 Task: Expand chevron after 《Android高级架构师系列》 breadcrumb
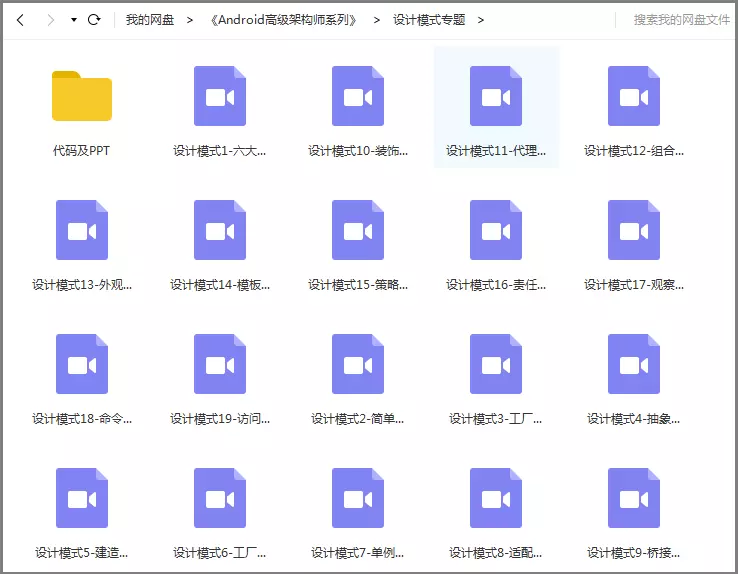[x=377, y=20]
